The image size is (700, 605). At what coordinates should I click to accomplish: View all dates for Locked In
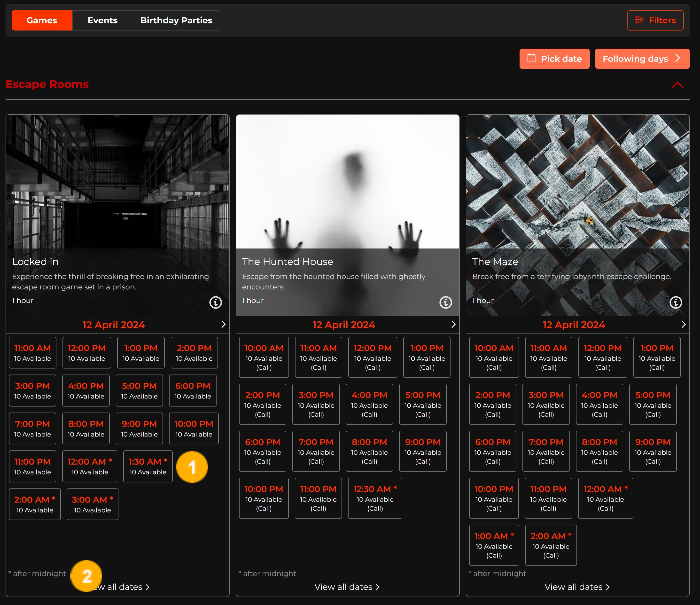pos(117,587)
